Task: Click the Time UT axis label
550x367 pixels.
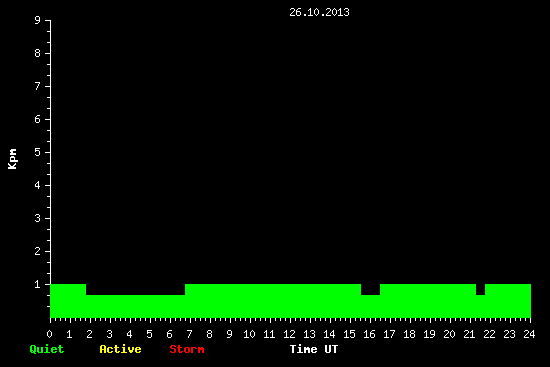Action: [314, 349]
